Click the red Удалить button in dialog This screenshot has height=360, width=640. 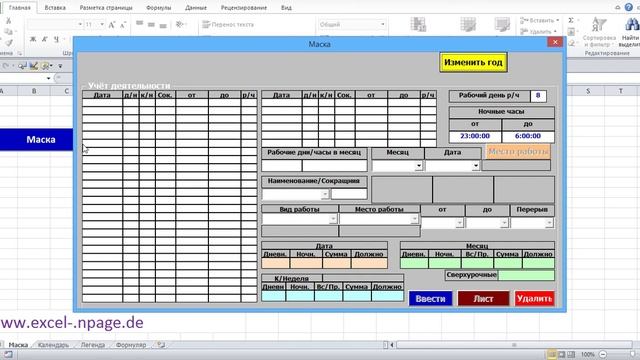pos(534,299)
